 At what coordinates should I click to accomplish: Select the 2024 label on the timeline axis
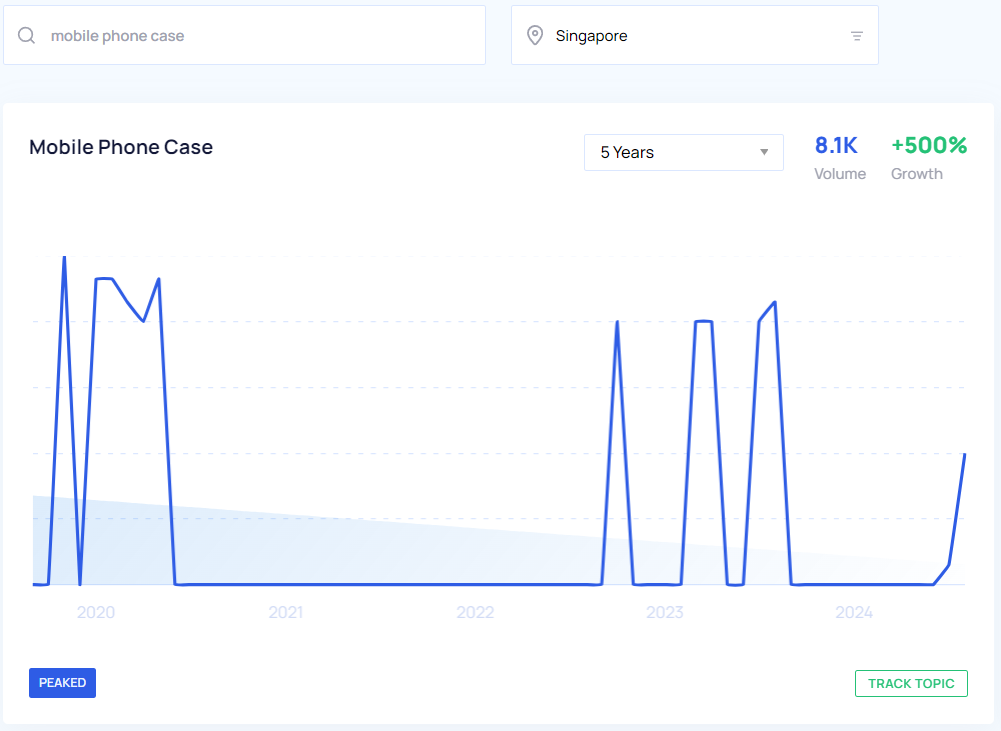tap(854, 612)
